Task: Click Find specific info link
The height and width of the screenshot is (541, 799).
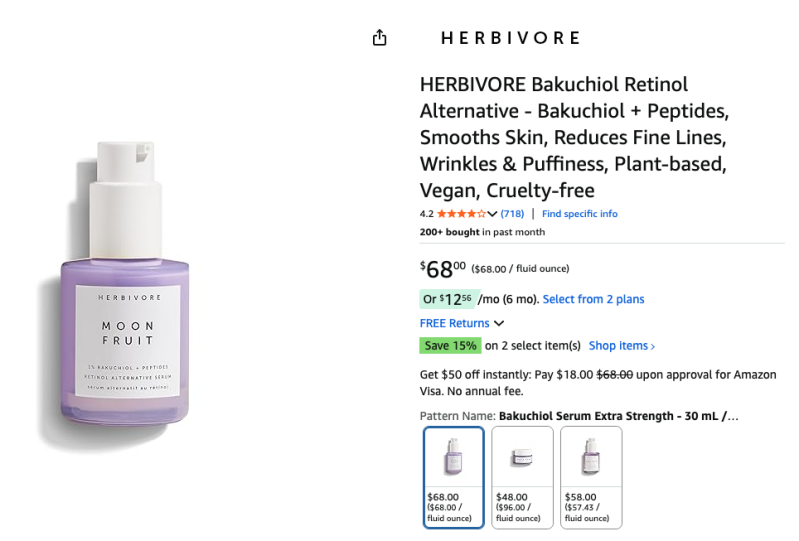Action: (x=579, y=214)
